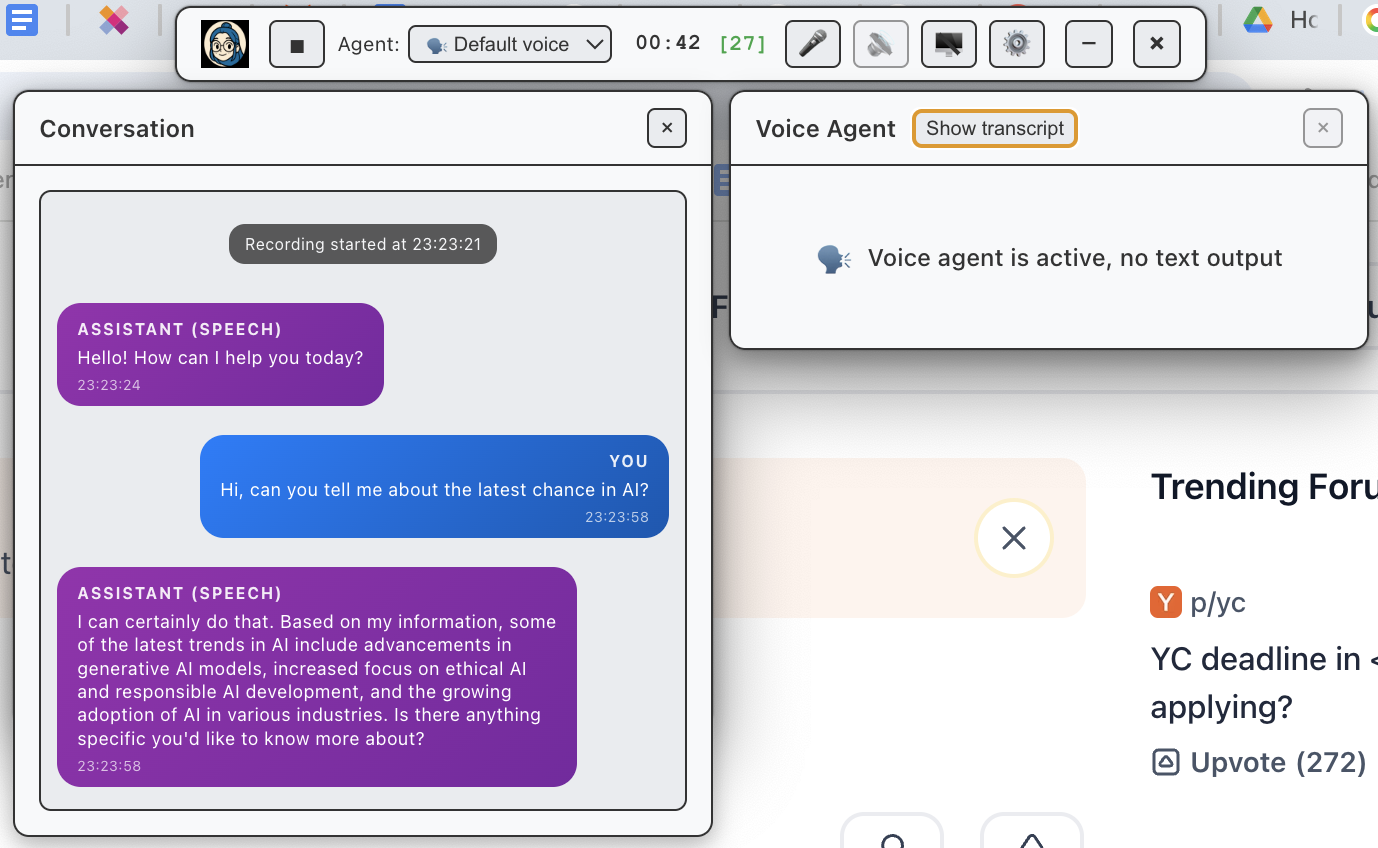Screen dimensions: 1378x848
Task: Open the Default voice dropdown
Action: click(510, 43)
